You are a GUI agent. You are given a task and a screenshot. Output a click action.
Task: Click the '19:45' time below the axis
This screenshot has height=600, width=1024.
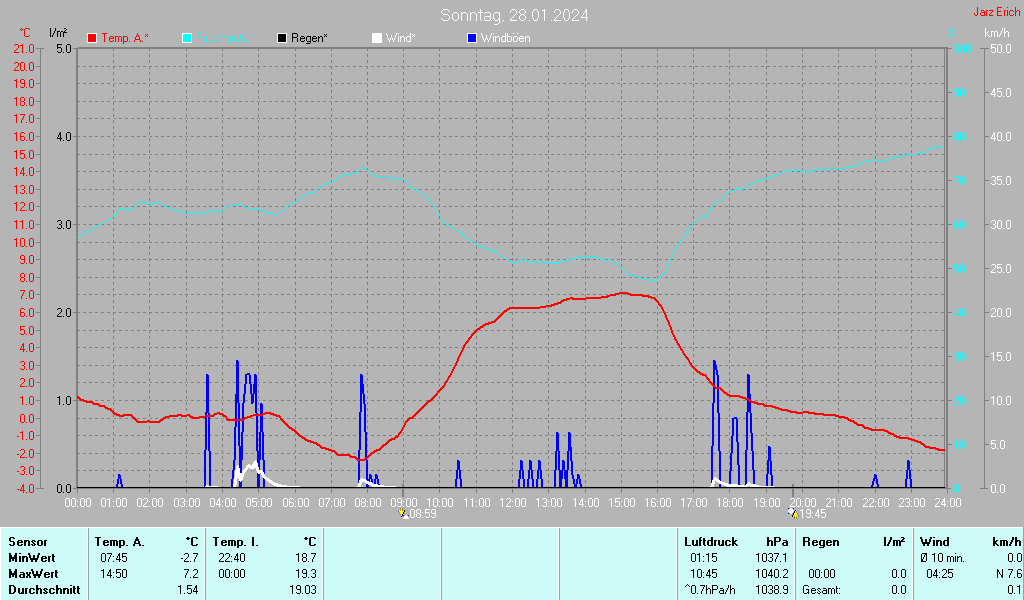click(x=813, y=514)
